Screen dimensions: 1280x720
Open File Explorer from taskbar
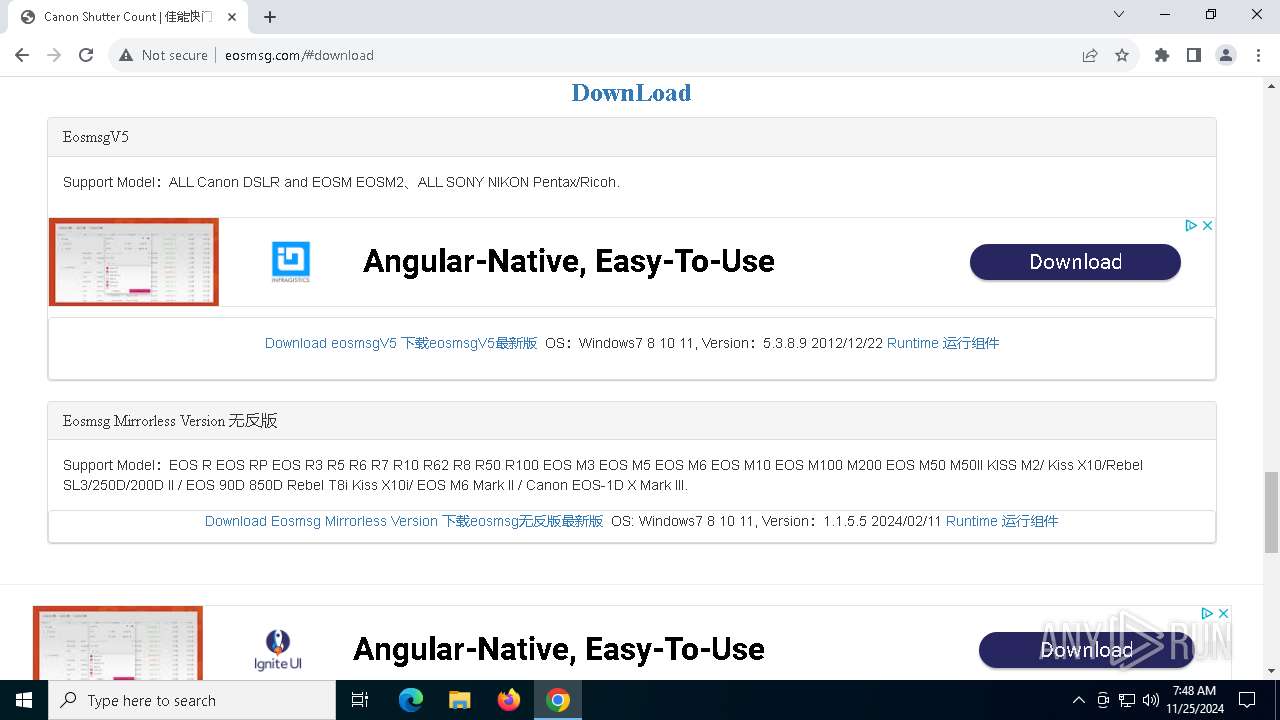point(459,700)
